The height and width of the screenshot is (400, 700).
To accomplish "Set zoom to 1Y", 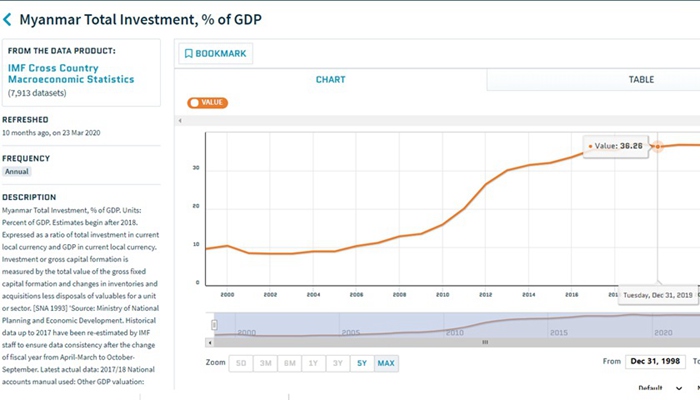I will point(313,363).
